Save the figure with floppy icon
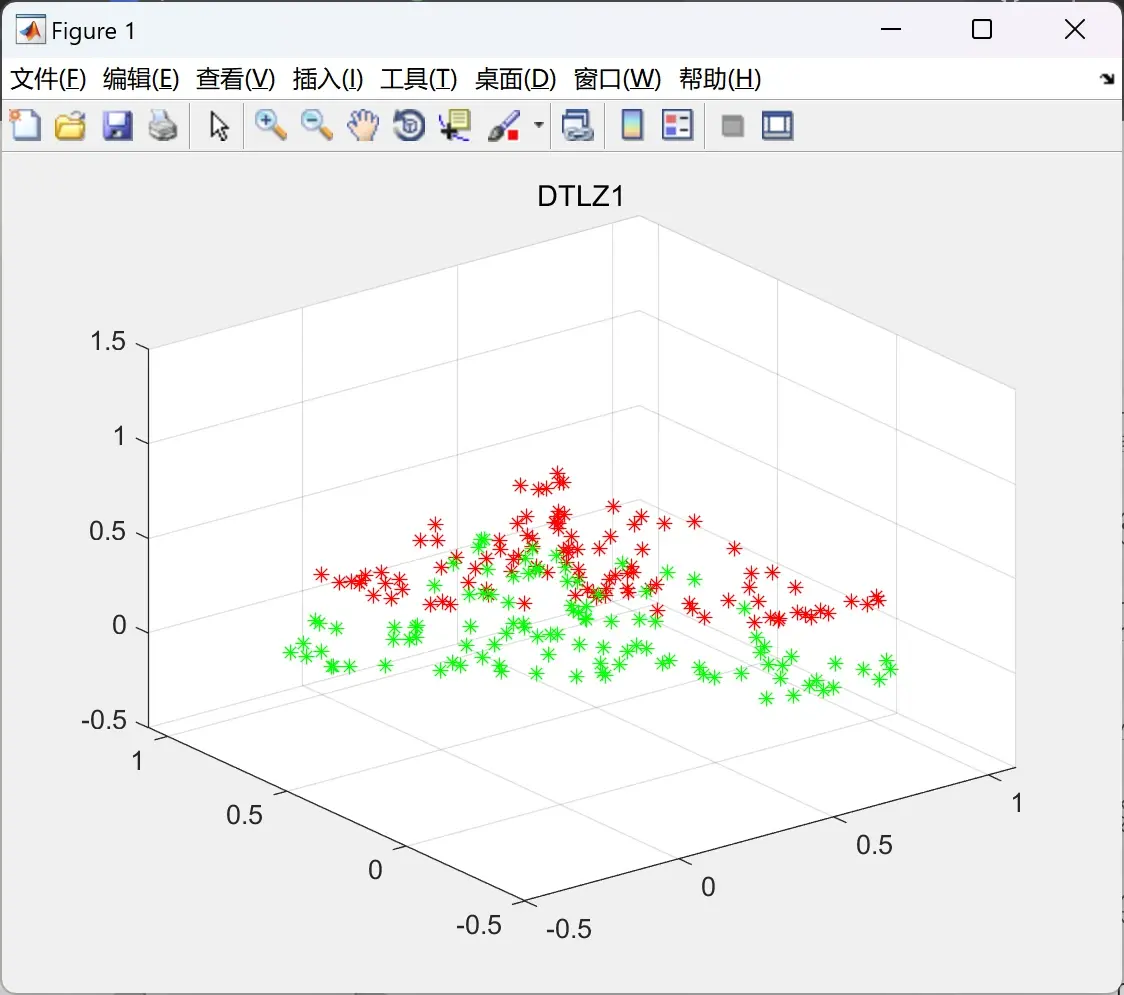 pyautogui.click(x=117, y=125)
